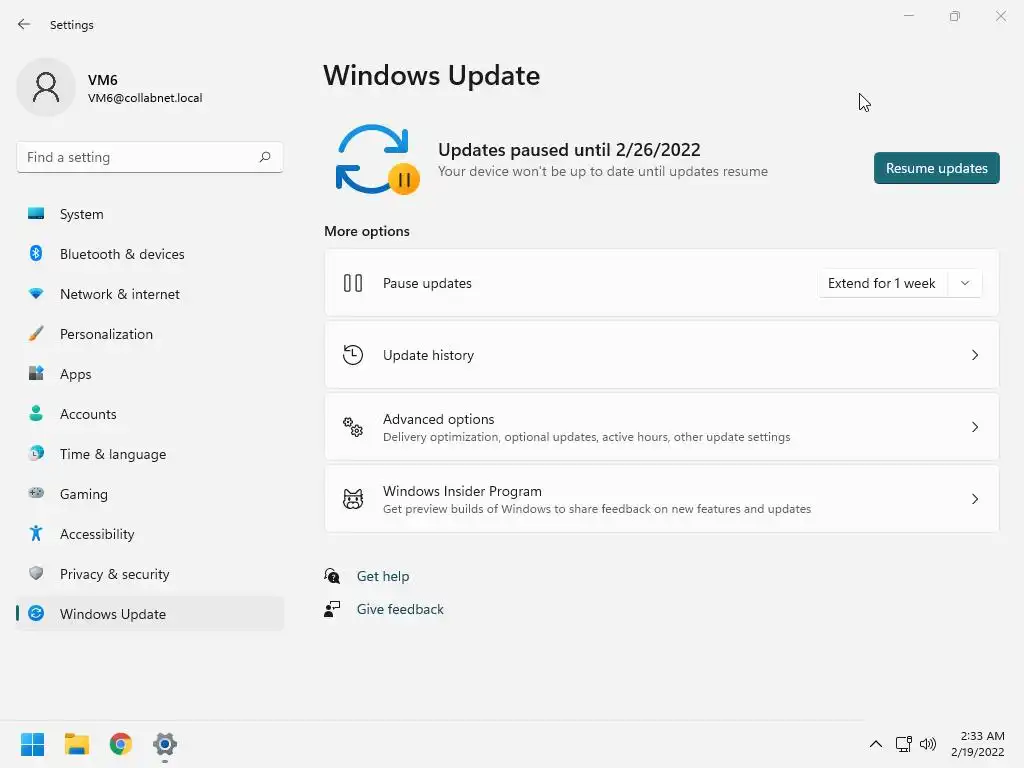The height and width of the screenshot is (768, 1024).
Task: Click the volume speaker tray icon
Action: point(927,744)
